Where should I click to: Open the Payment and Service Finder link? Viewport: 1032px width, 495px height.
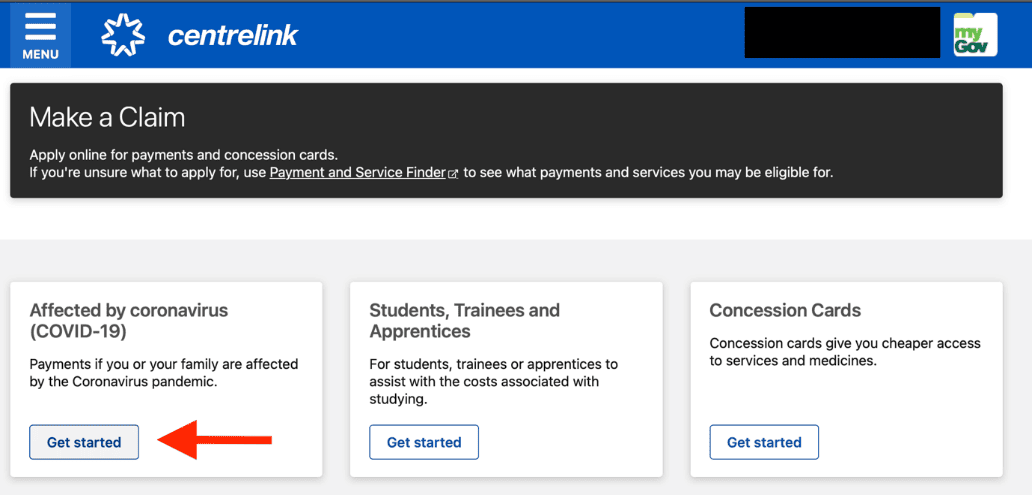coord(358,173)
